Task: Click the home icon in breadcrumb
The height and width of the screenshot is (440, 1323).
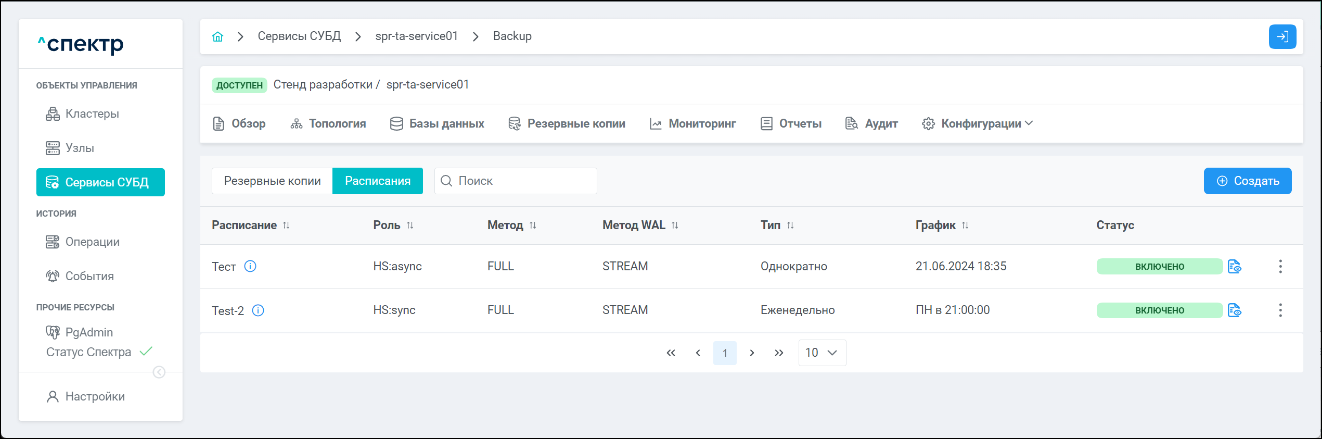Action: tap(218, 37)
